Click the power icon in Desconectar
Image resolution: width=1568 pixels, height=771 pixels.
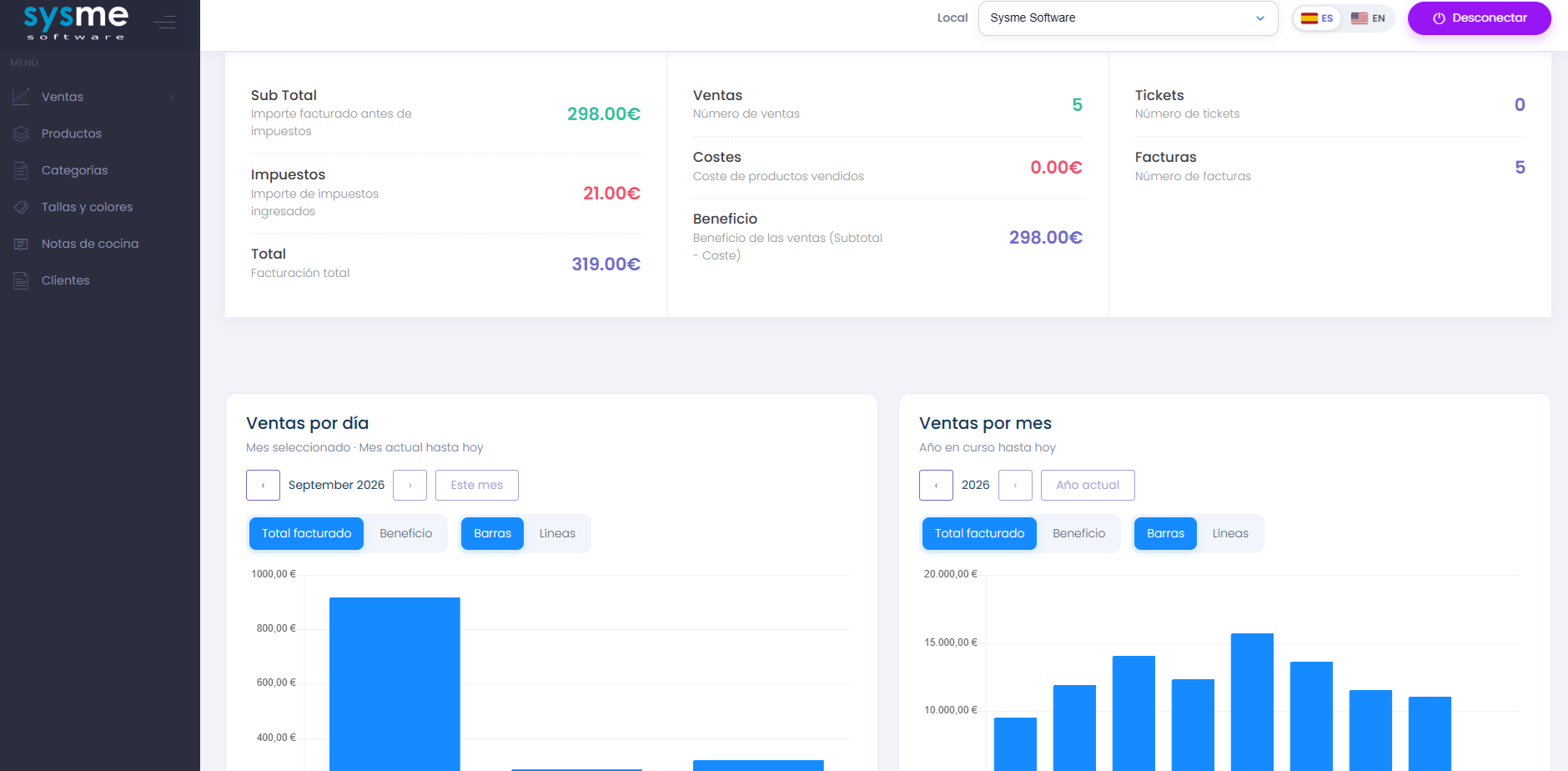coord(1439,18)
